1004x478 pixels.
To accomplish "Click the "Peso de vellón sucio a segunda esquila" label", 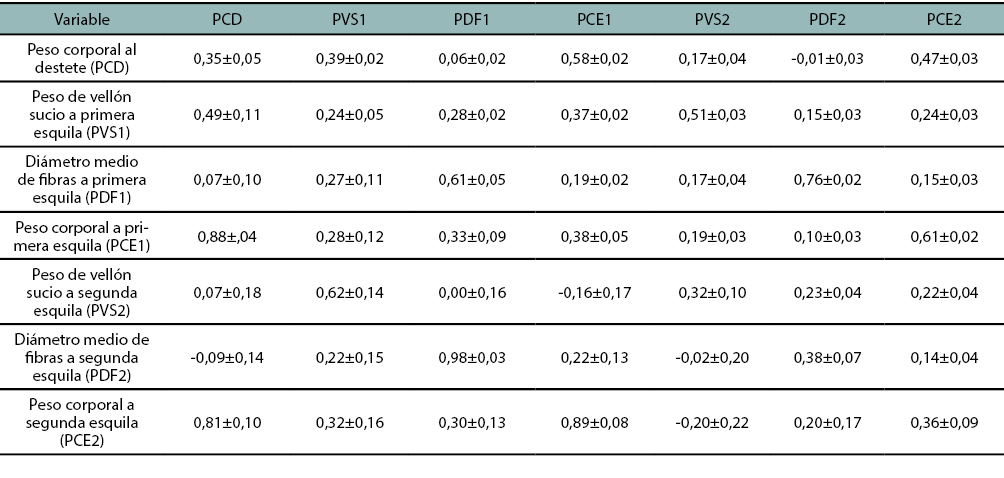I will click(83, 292).
